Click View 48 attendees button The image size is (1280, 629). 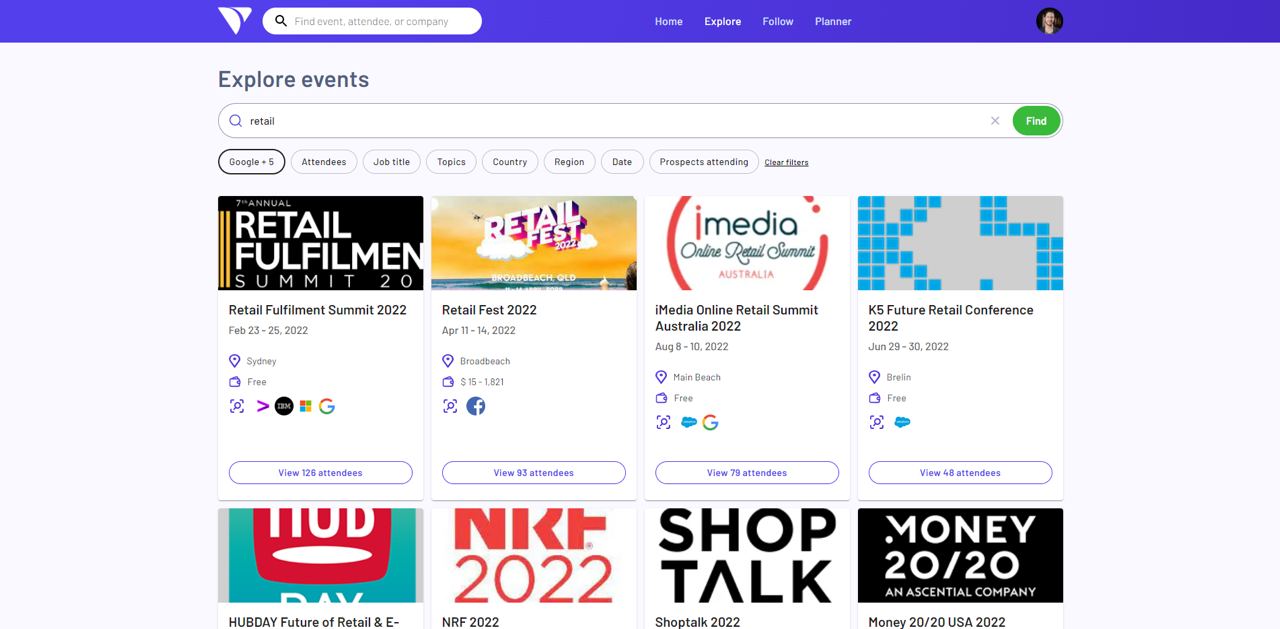tap(960, 473)
